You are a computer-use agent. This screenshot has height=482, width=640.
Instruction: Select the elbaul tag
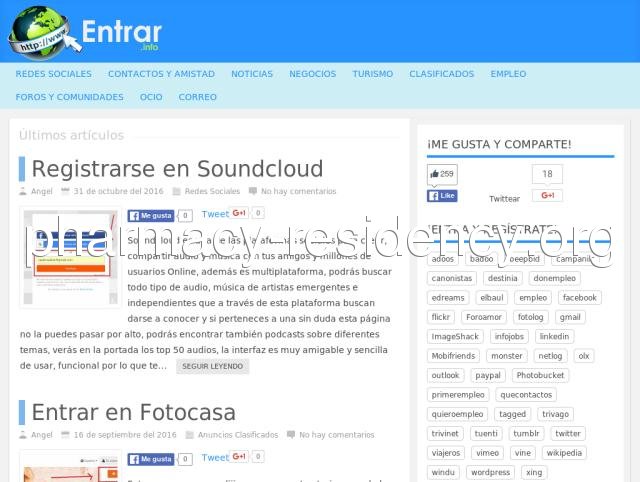pyautogui.click(x=492, y=298)
